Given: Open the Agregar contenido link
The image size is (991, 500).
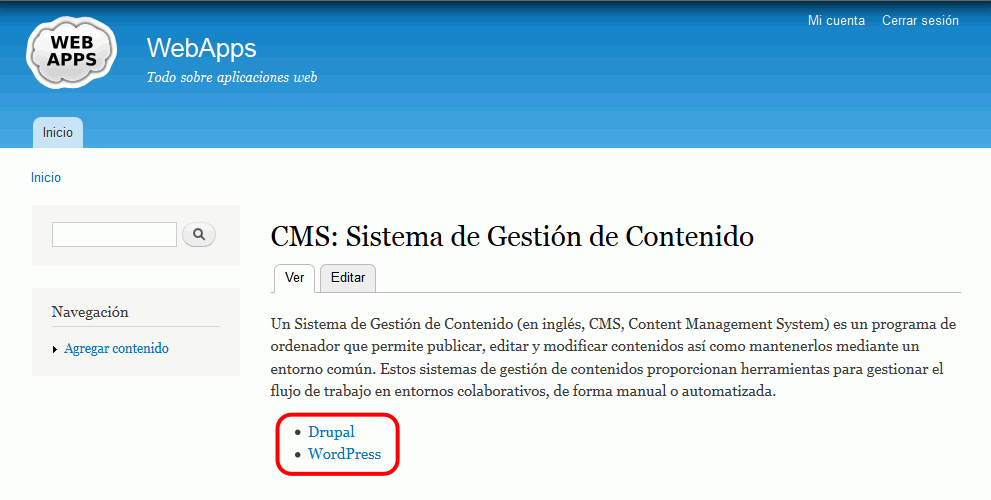Looking at the screenshot, I should [x=116, y=349].
